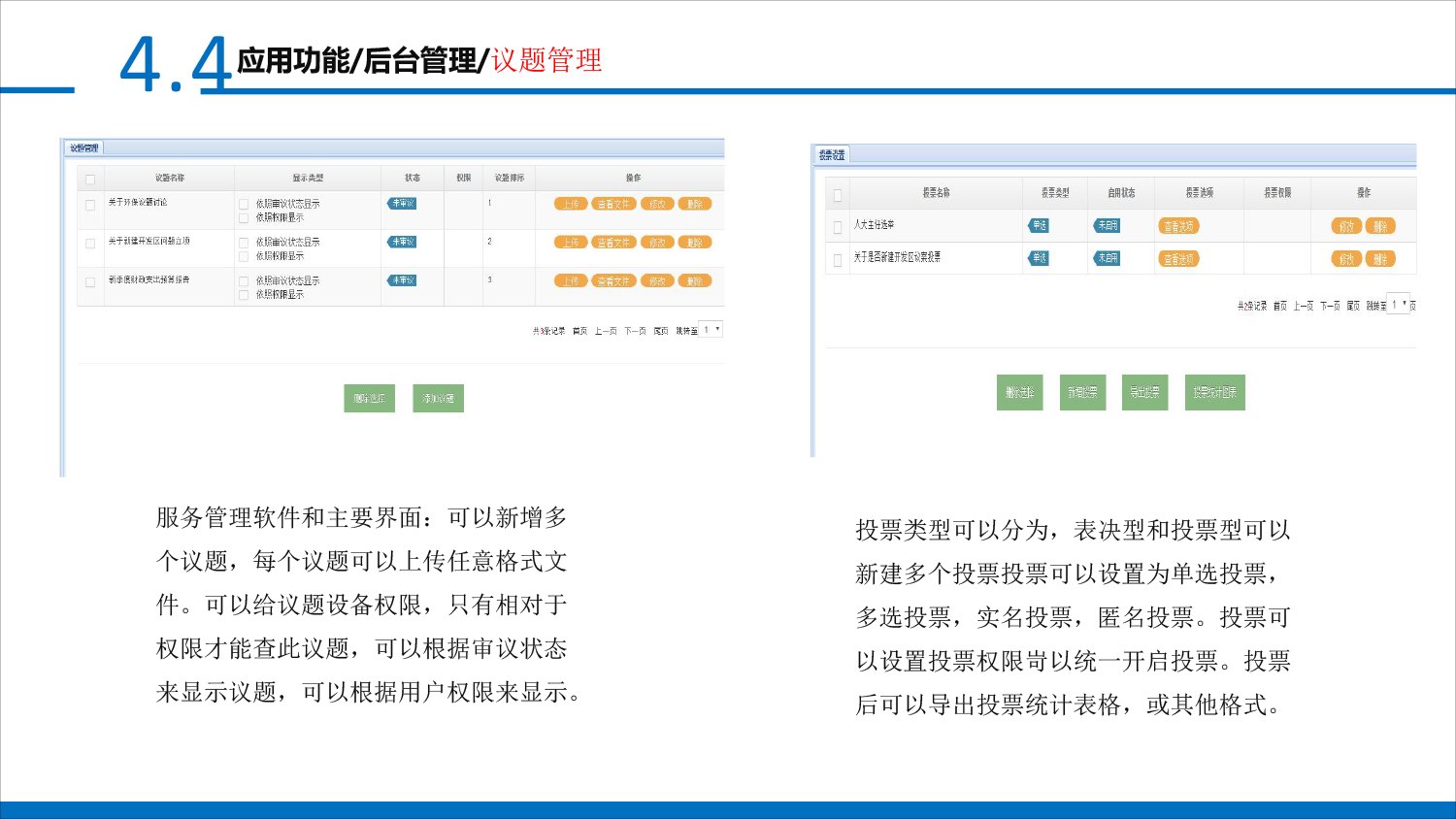Click 删除 for 关于新建开发区问题立项
The width and height of the screenshot is (1456, 819).
[x=694, y=243]
